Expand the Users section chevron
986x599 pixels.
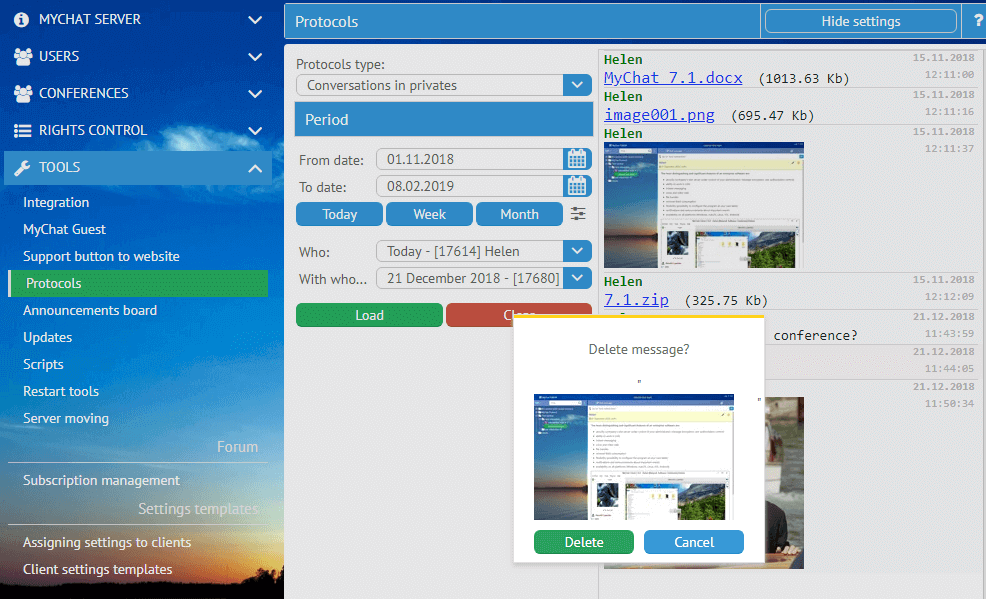[x=255, y=57]
